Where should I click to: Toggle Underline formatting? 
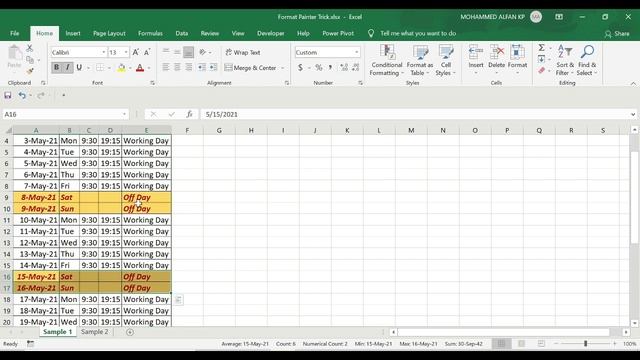coord(79,67)
